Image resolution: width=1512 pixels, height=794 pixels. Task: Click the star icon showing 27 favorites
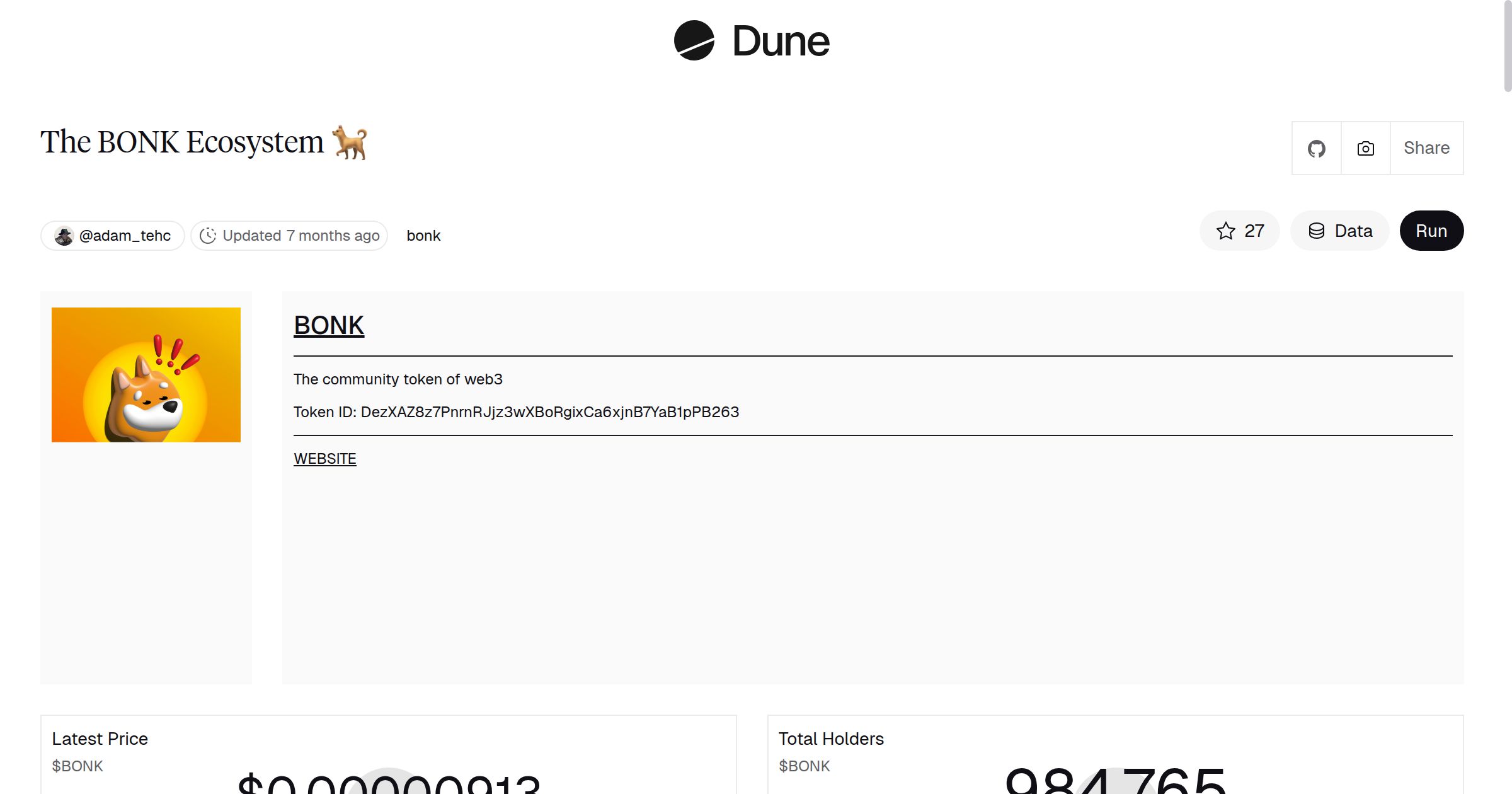coord(1225,231)
